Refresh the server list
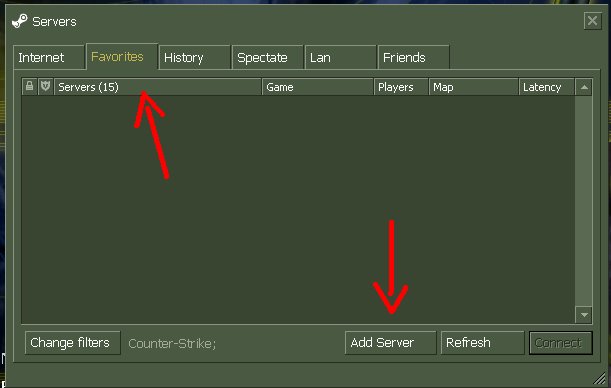The width and height of the screenshot is (611, 388). [482, 343]
